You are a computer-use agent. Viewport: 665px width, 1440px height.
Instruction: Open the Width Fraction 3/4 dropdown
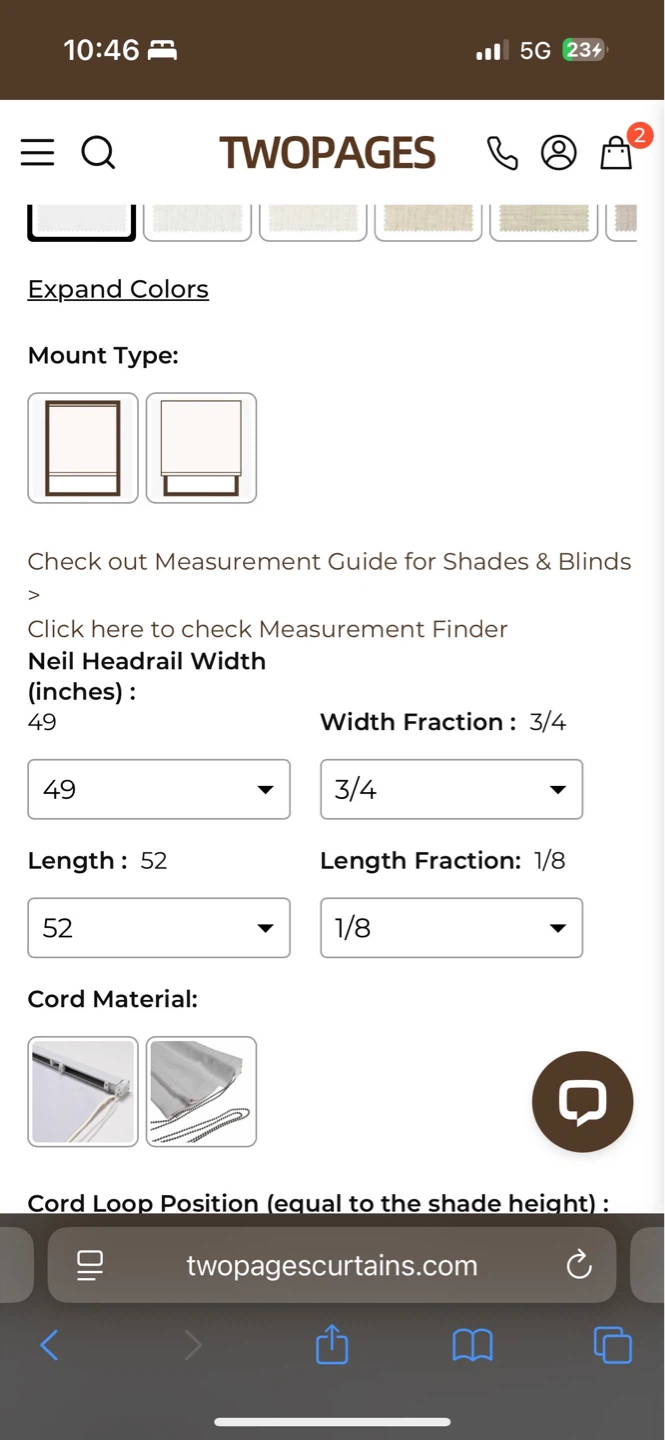coord(451,789)
